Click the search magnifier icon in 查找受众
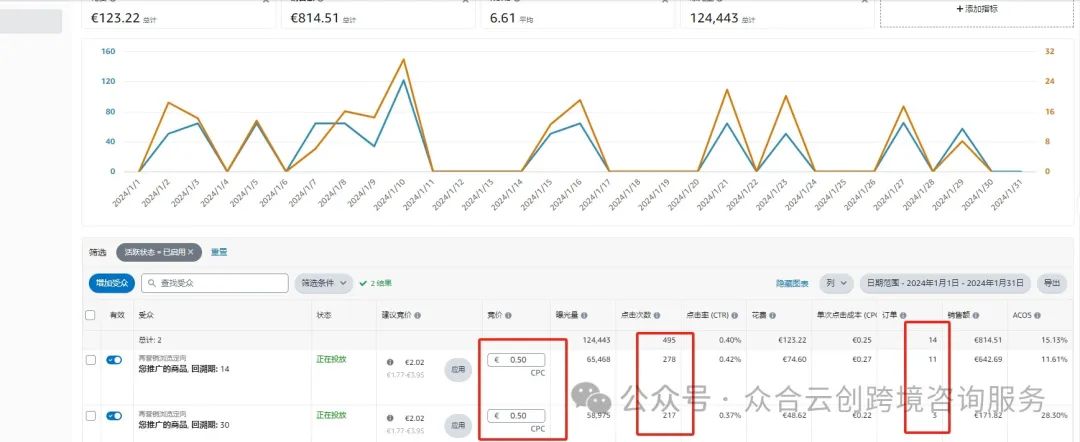1080x442 pixels. (152, 283)
